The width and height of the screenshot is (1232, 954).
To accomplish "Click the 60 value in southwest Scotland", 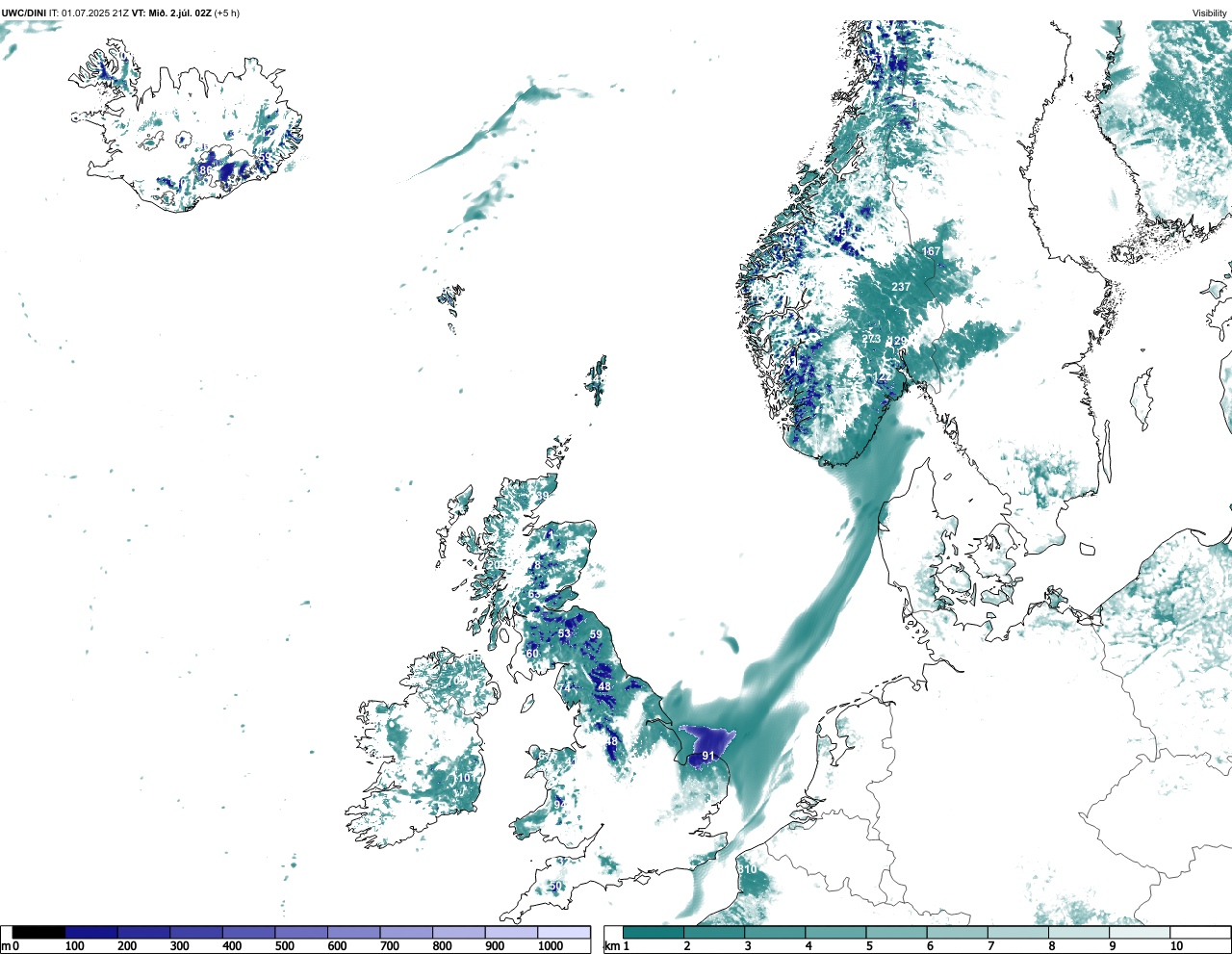I will [x=532, y=654].
